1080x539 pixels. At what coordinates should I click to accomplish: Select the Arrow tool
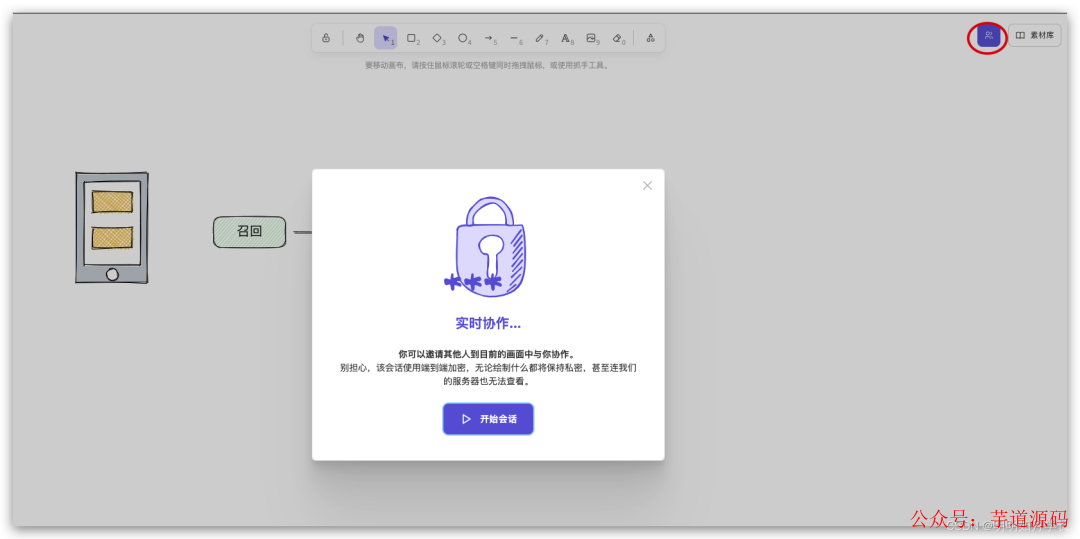(x=489, y=38)
